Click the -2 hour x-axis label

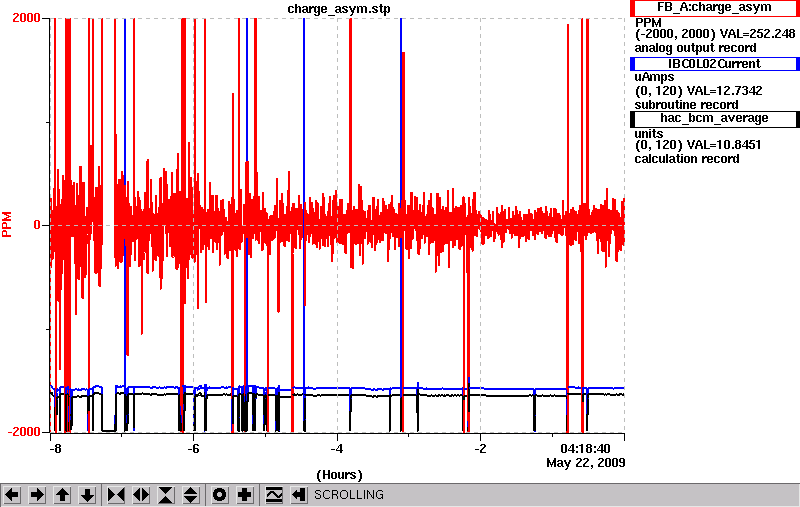point(480,448)
